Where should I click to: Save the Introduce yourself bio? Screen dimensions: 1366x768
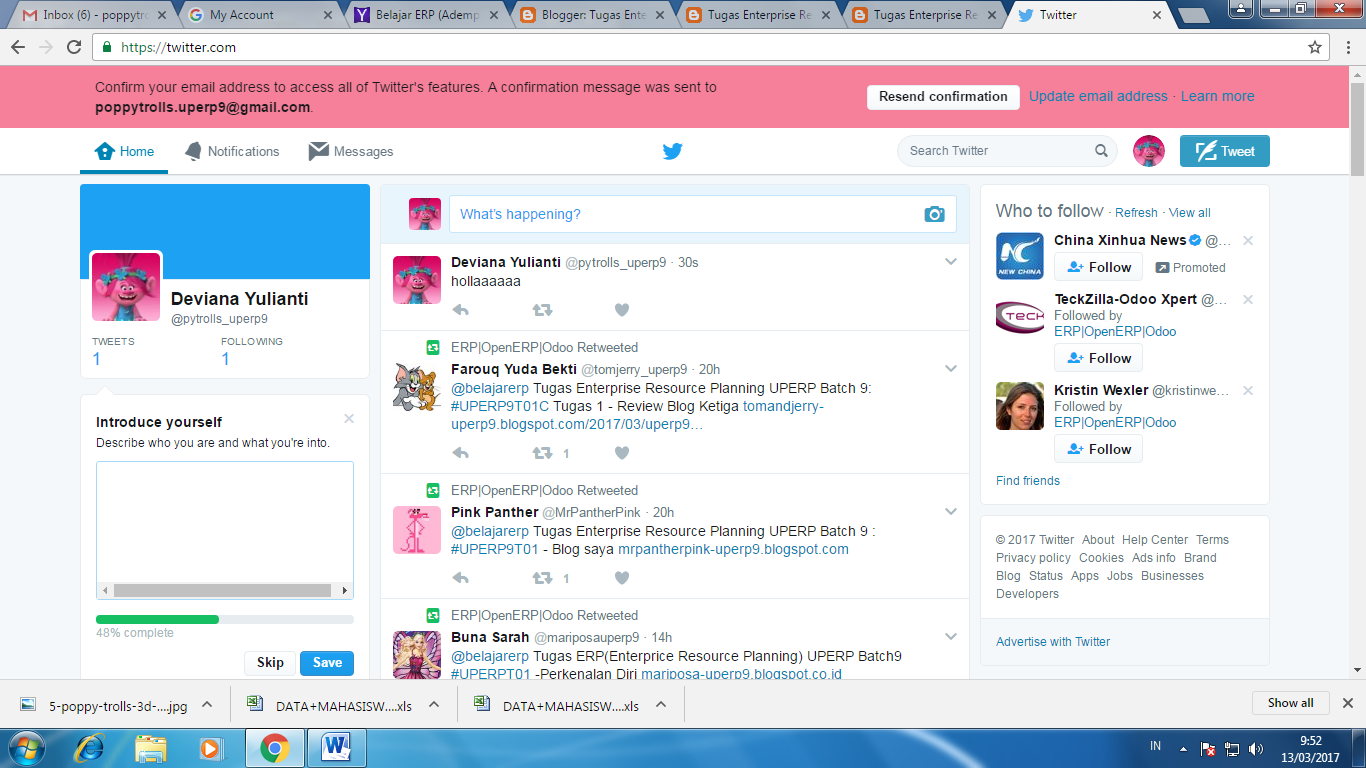click(327, 663)
